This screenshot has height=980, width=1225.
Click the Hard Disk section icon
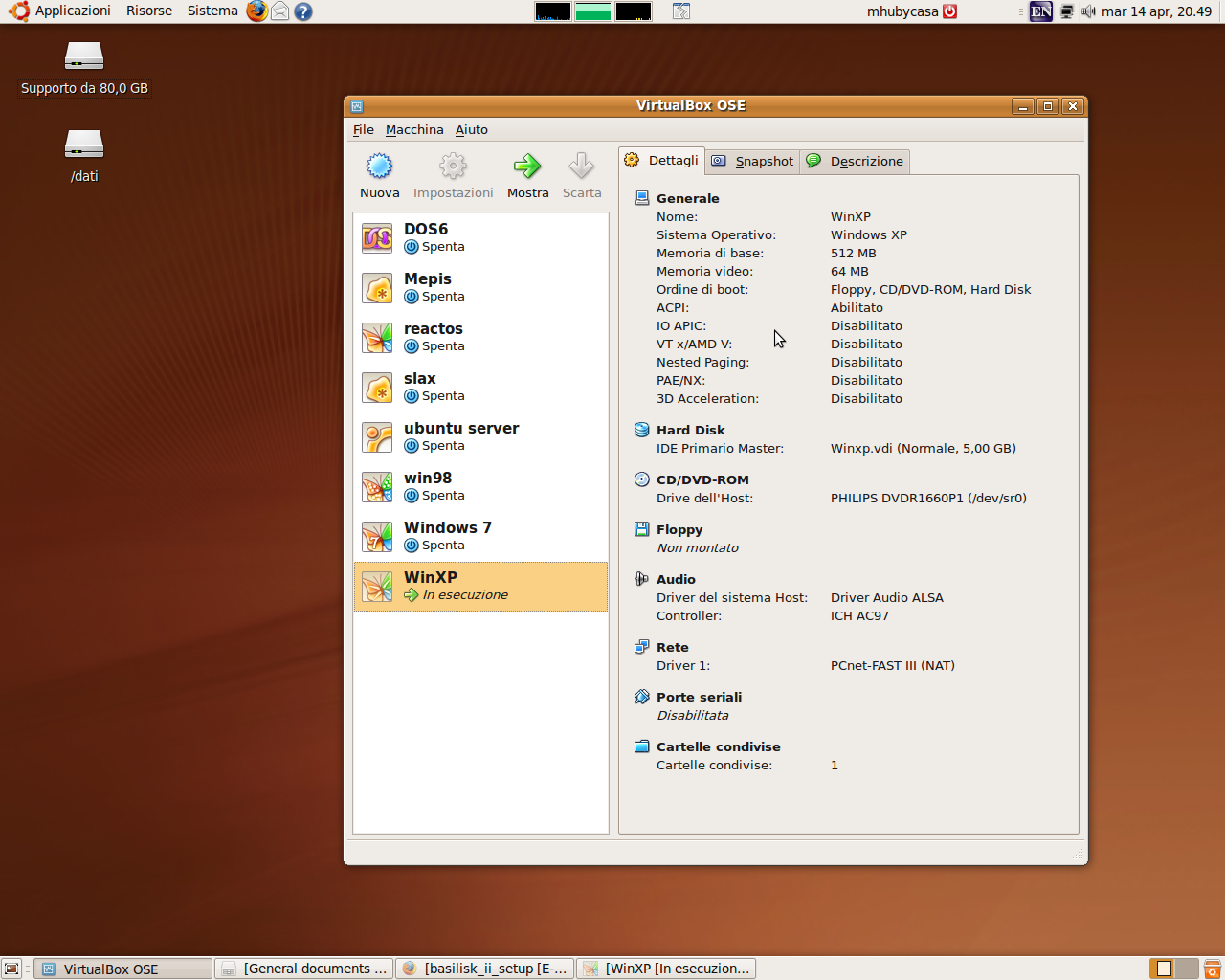[642, 430]
